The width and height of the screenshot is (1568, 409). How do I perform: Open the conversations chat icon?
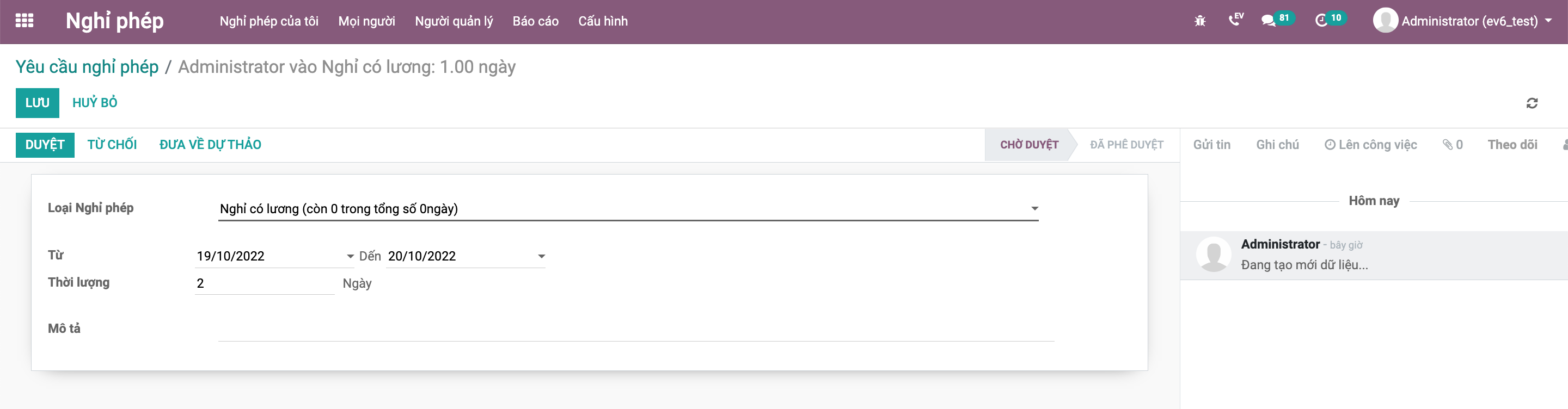1276,20
